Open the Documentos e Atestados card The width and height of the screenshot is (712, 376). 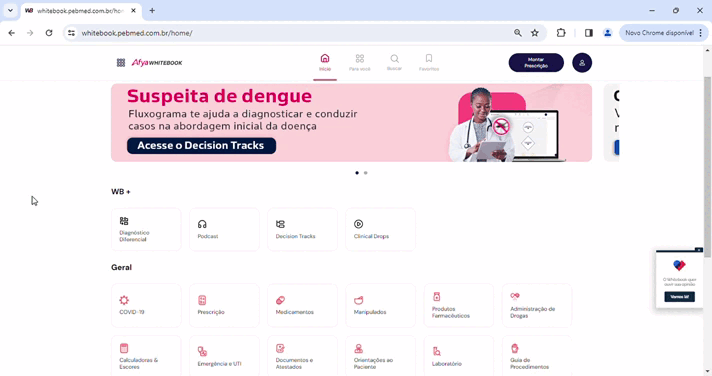302,356
